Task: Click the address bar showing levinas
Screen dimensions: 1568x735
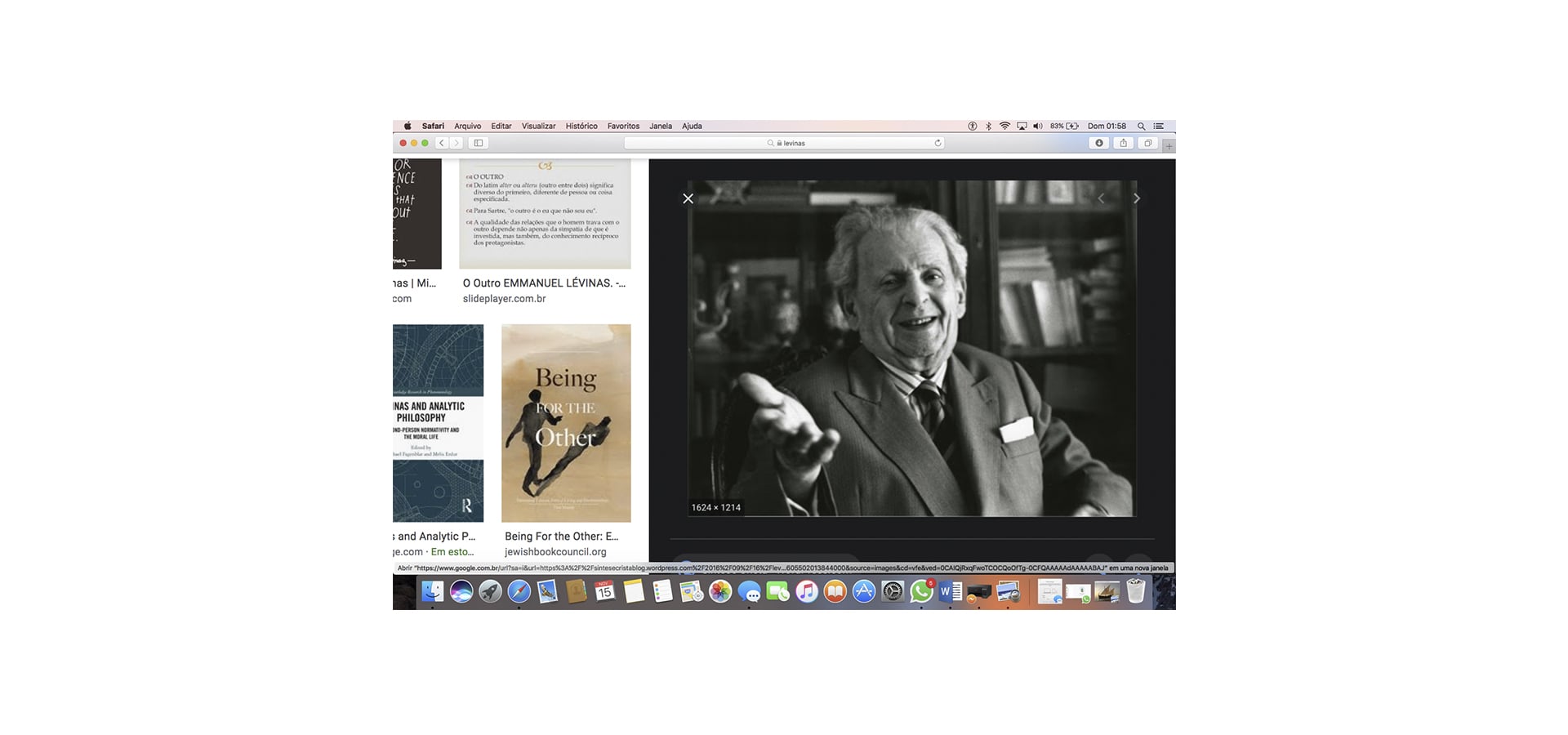Action: (785, 143)
